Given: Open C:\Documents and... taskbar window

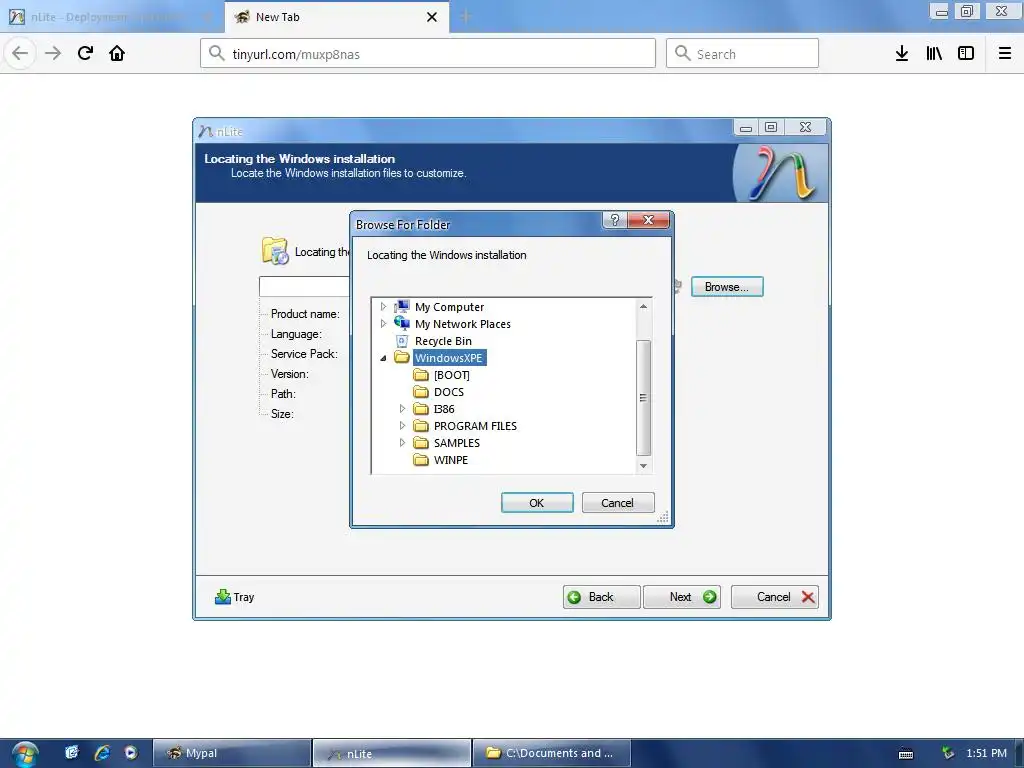Looking at the screenshot, I should point(552,753).
